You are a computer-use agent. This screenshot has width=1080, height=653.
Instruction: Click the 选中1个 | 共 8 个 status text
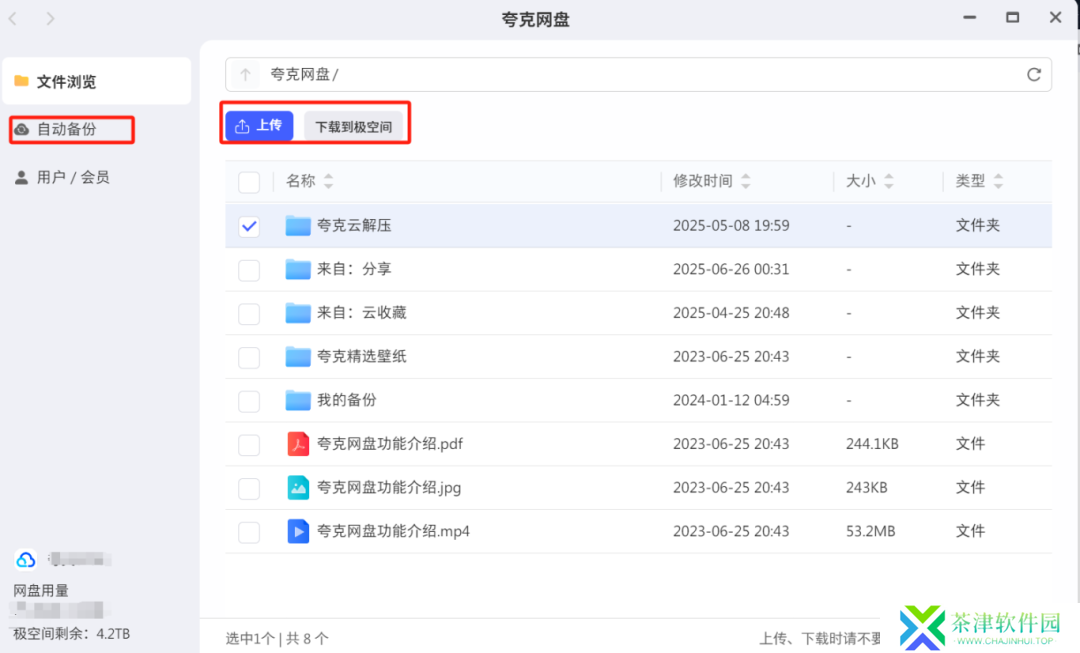(277, 639)
